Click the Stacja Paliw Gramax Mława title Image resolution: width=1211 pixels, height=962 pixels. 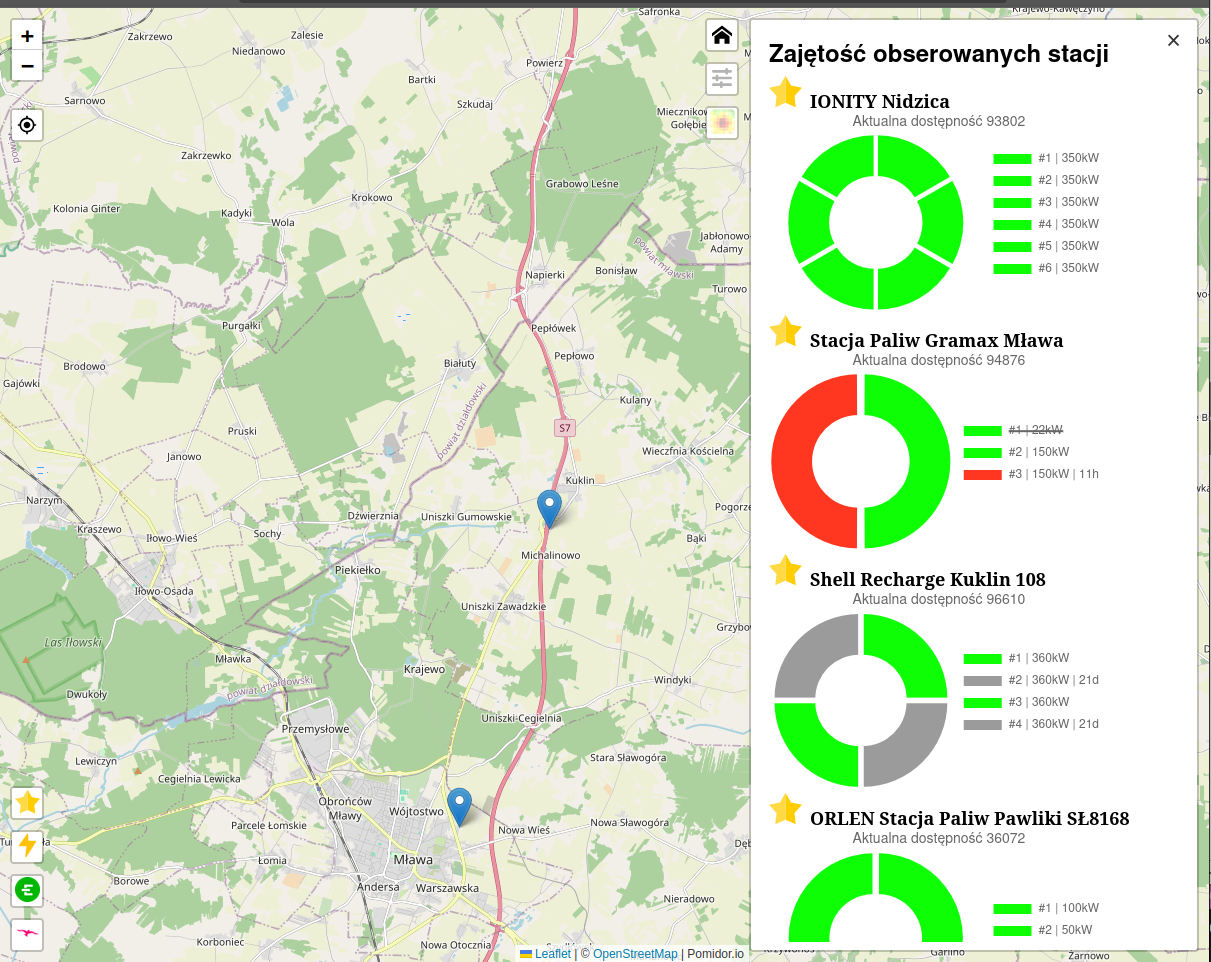click(936, 340)
